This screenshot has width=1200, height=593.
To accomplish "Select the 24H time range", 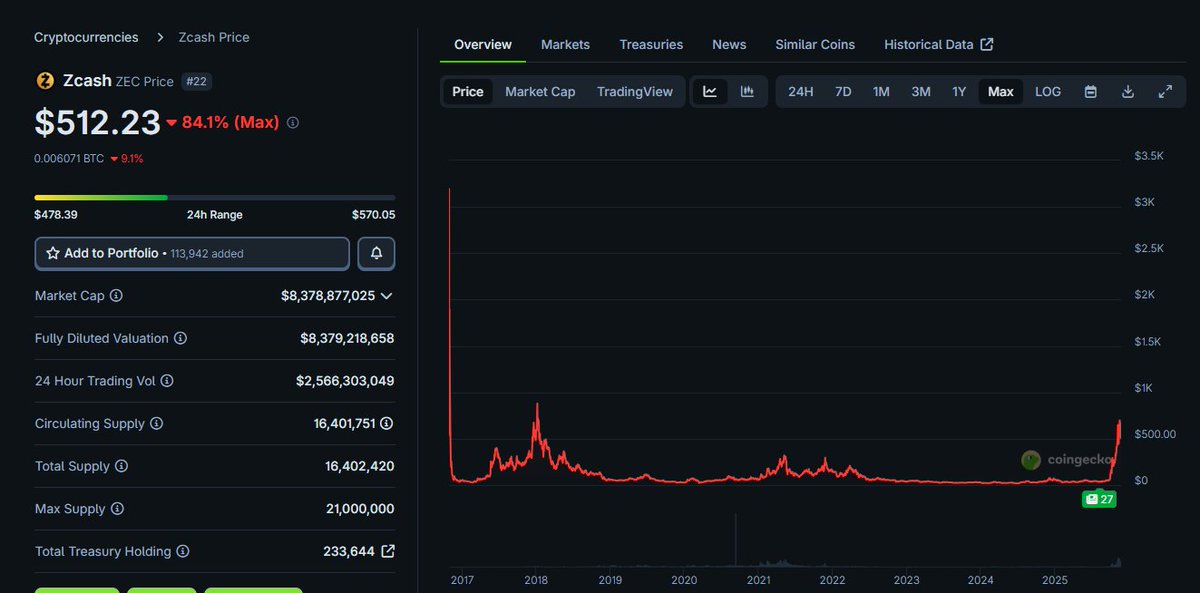I will point(801,91).
